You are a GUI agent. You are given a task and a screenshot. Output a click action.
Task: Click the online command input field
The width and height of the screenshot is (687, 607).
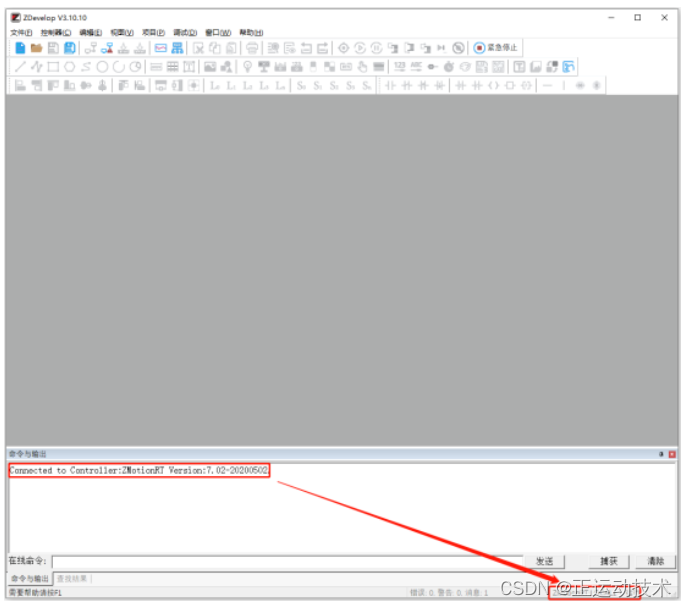pos(287,561)
